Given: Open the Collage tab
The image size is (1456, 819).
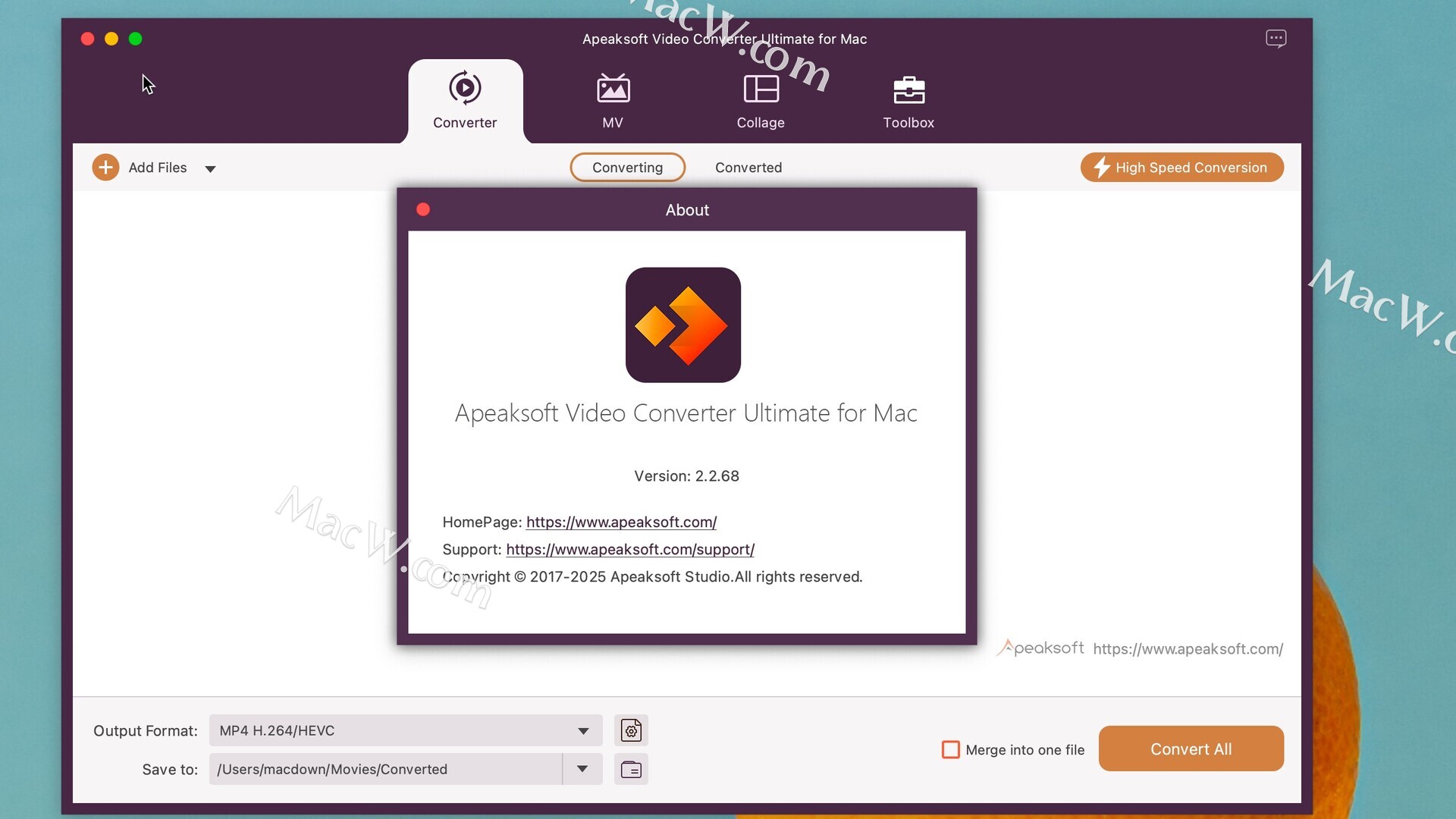Looking at the screenshot, I should pos(761,101).
